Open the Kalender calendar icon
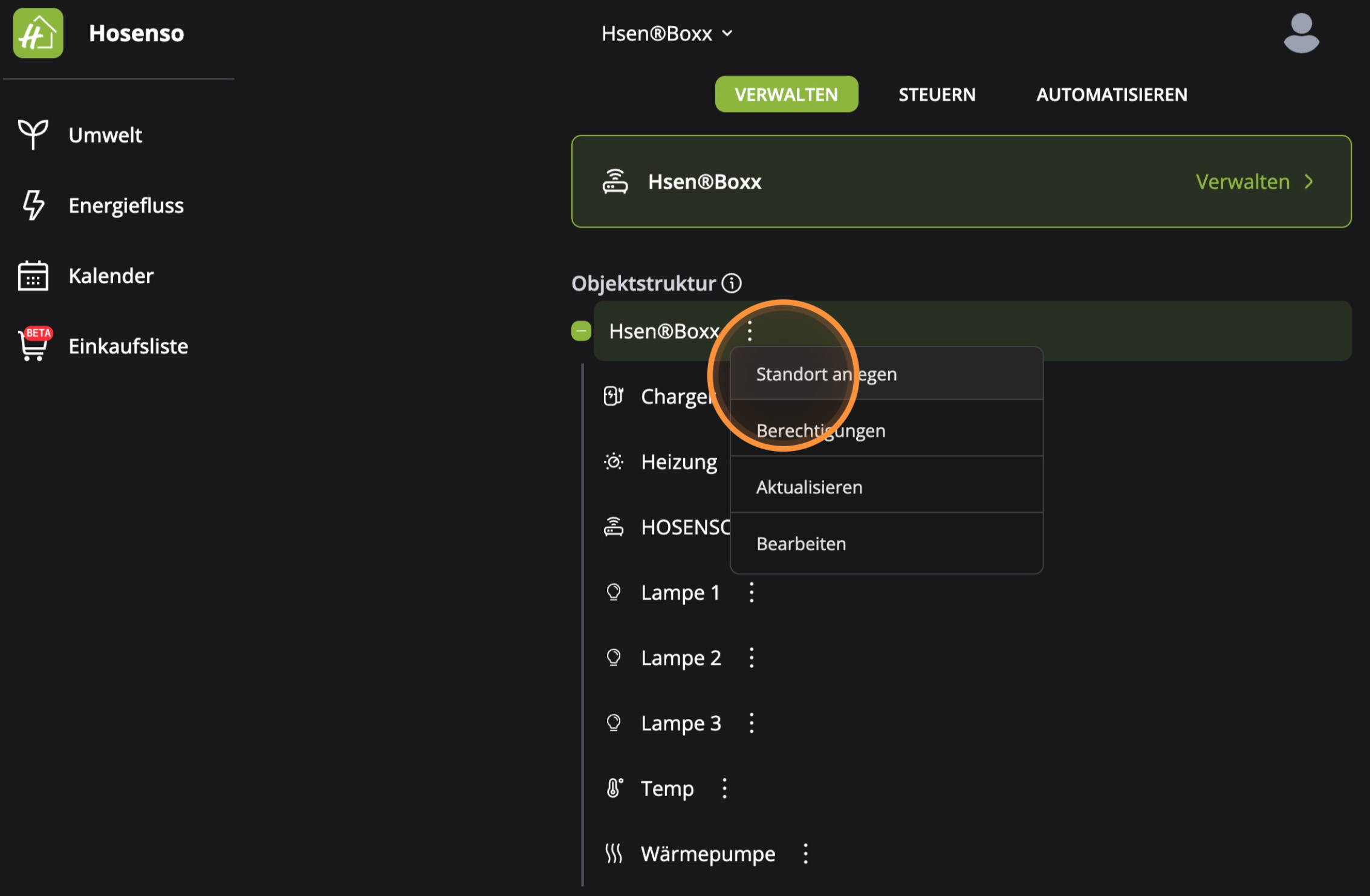The image size is (1370, 896). click(x=33, y=275)
